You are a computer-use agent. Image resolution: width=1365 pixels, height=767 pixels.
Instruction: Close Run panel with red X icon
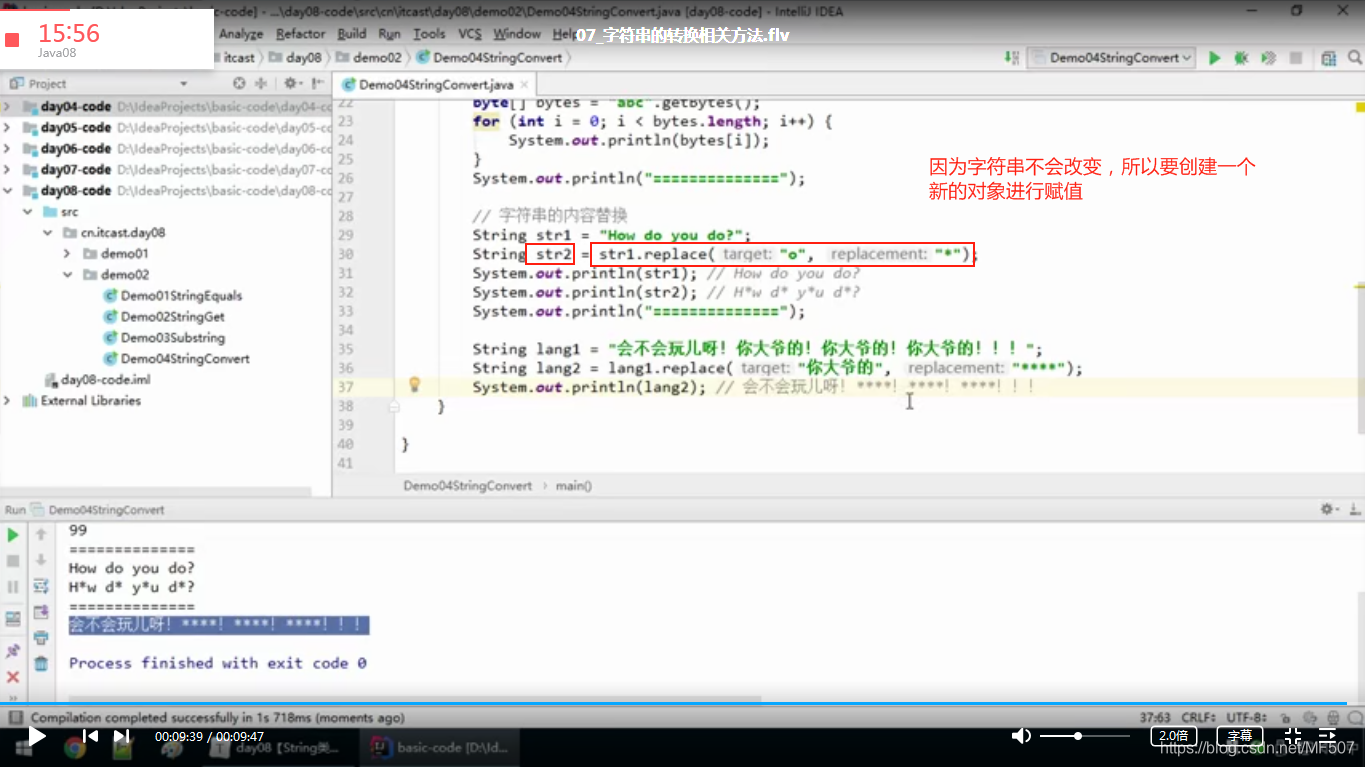[x=13, y=677]
